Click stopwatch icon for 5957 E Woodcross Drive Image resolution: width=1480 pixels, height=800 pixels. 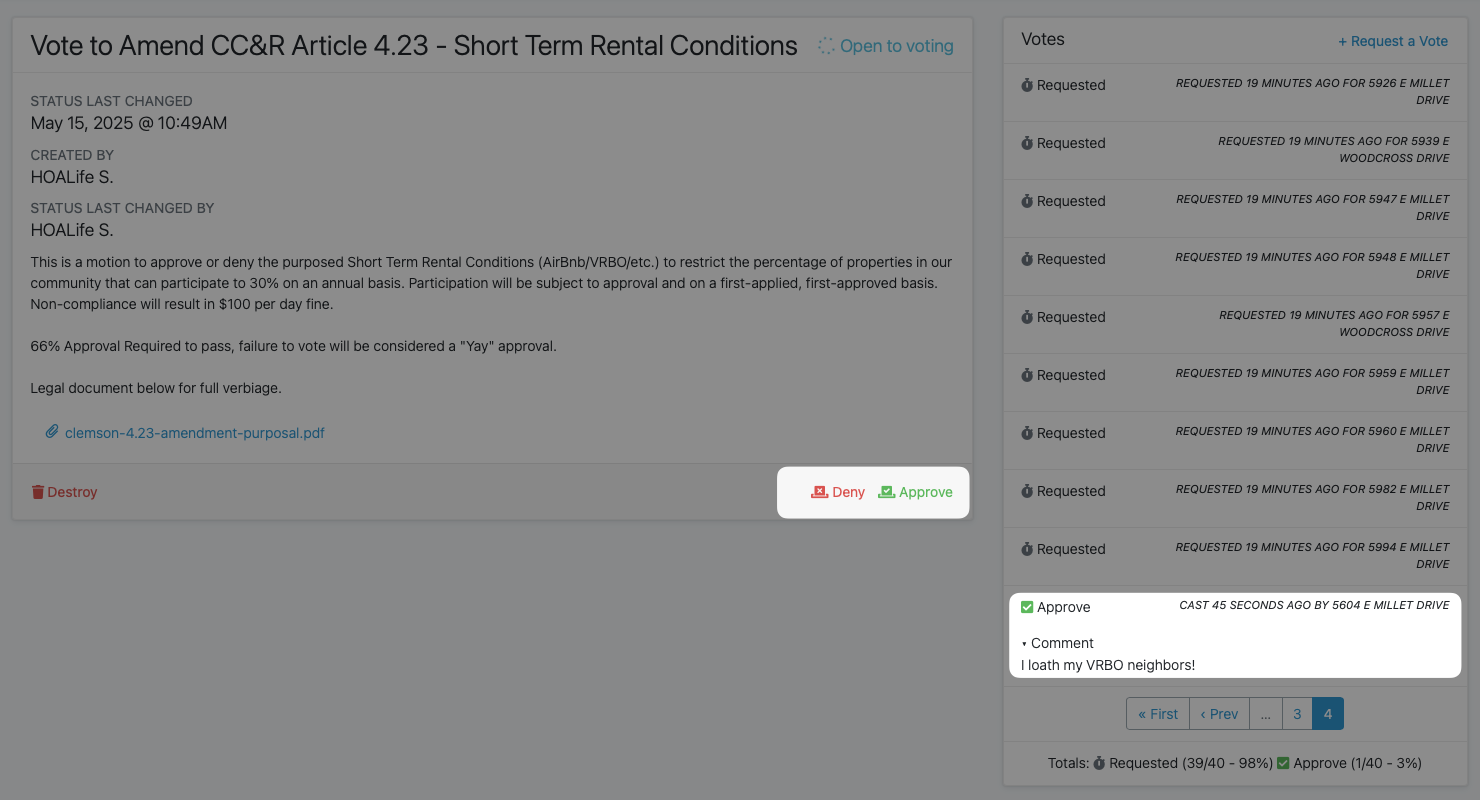[1027, 317]
